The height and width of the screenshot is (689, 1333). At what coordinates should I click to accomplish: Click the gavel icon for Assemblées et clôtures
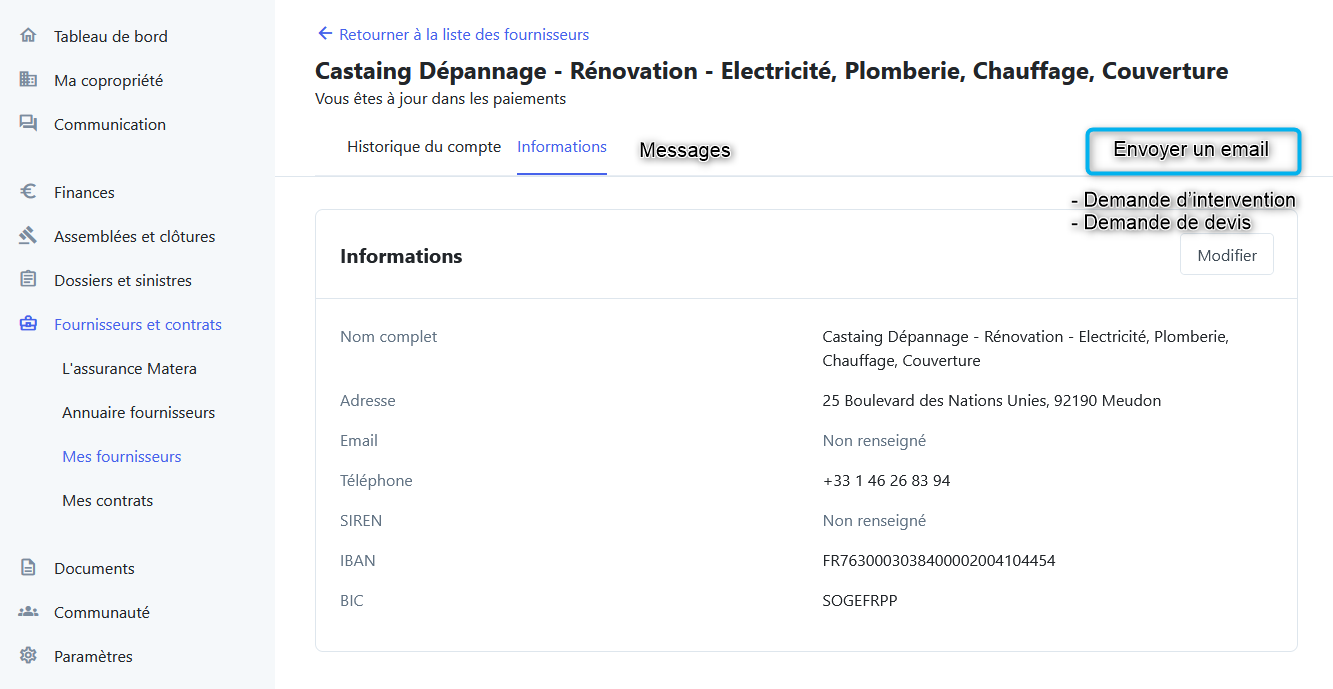click(x=28, y=236)
